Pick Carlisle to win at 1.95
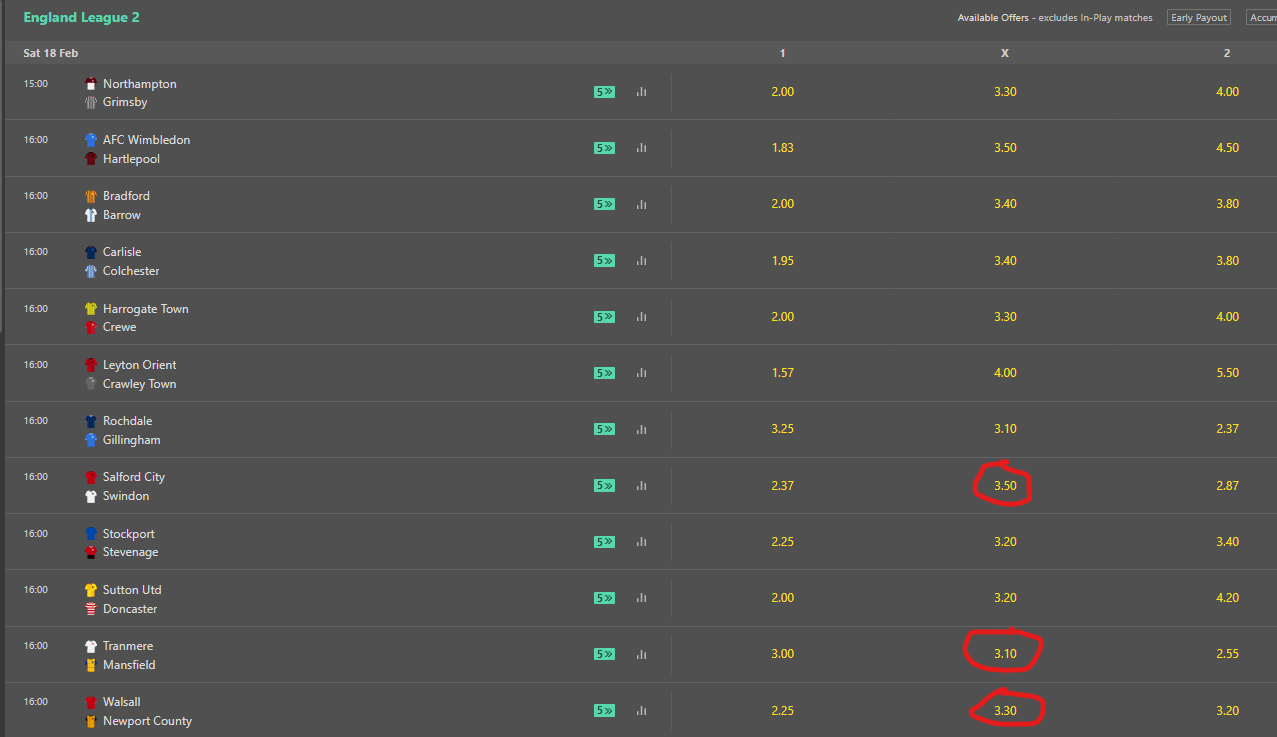 (782, 260)
